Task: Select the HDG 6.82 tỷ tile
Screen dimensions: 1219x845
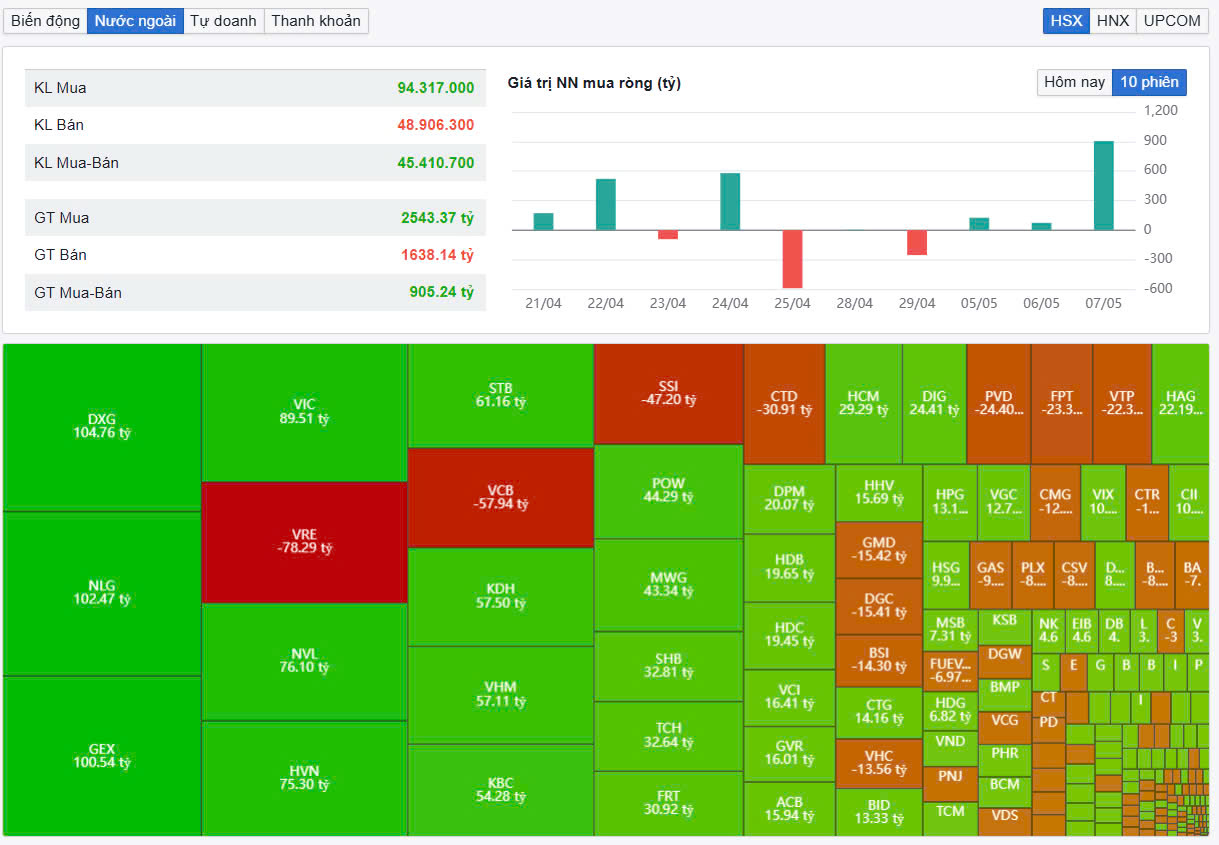Action: pos(950,710)
